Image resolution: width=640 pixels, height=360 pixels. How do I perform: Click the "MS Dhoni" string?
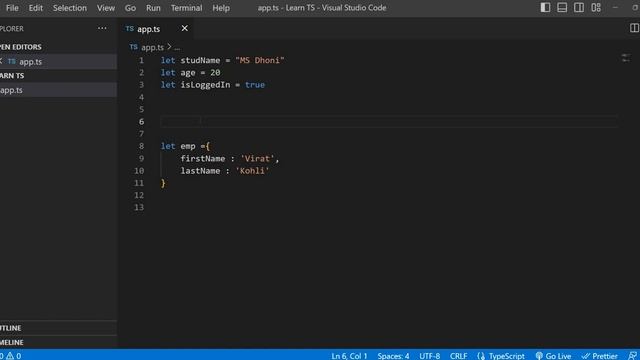point(260,60)
